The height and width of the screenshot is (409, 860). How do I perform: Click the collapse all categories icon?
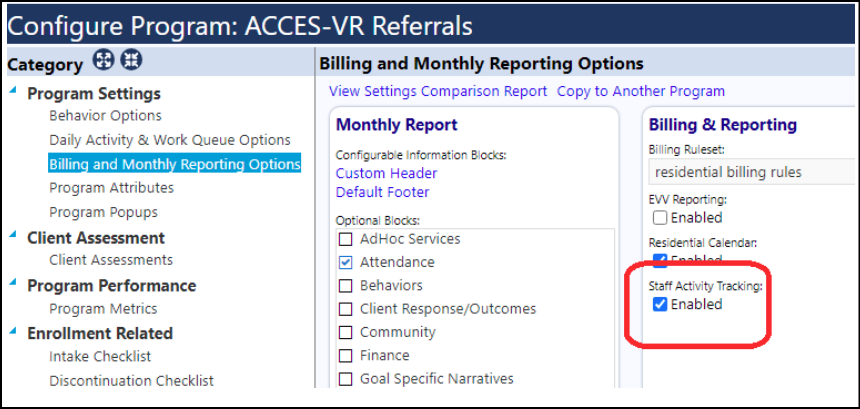131,60
